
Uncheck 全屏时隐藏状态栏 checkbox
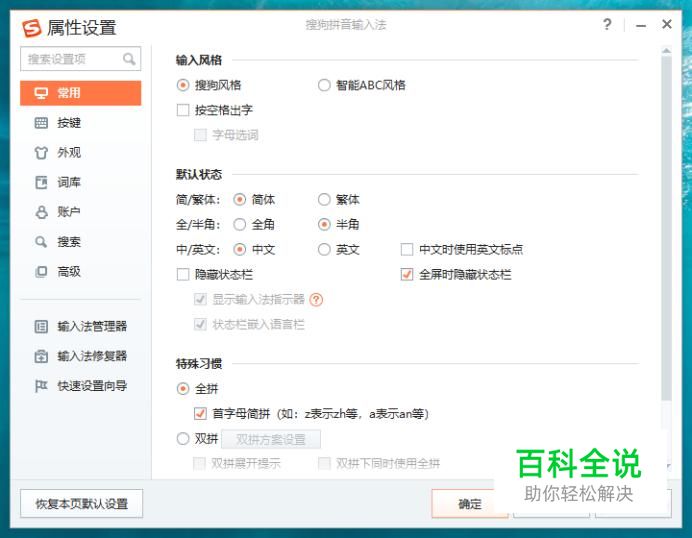[x=406, y=275]
